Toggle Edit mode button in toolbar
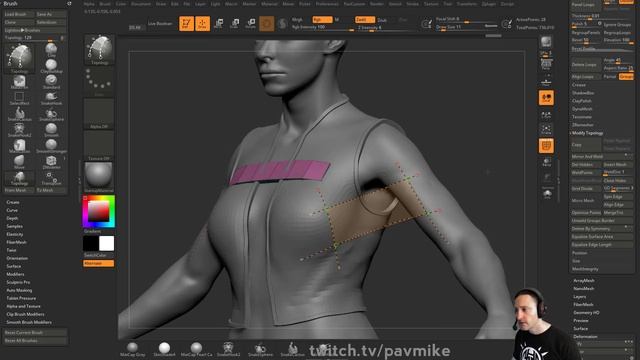 (186, 23)
